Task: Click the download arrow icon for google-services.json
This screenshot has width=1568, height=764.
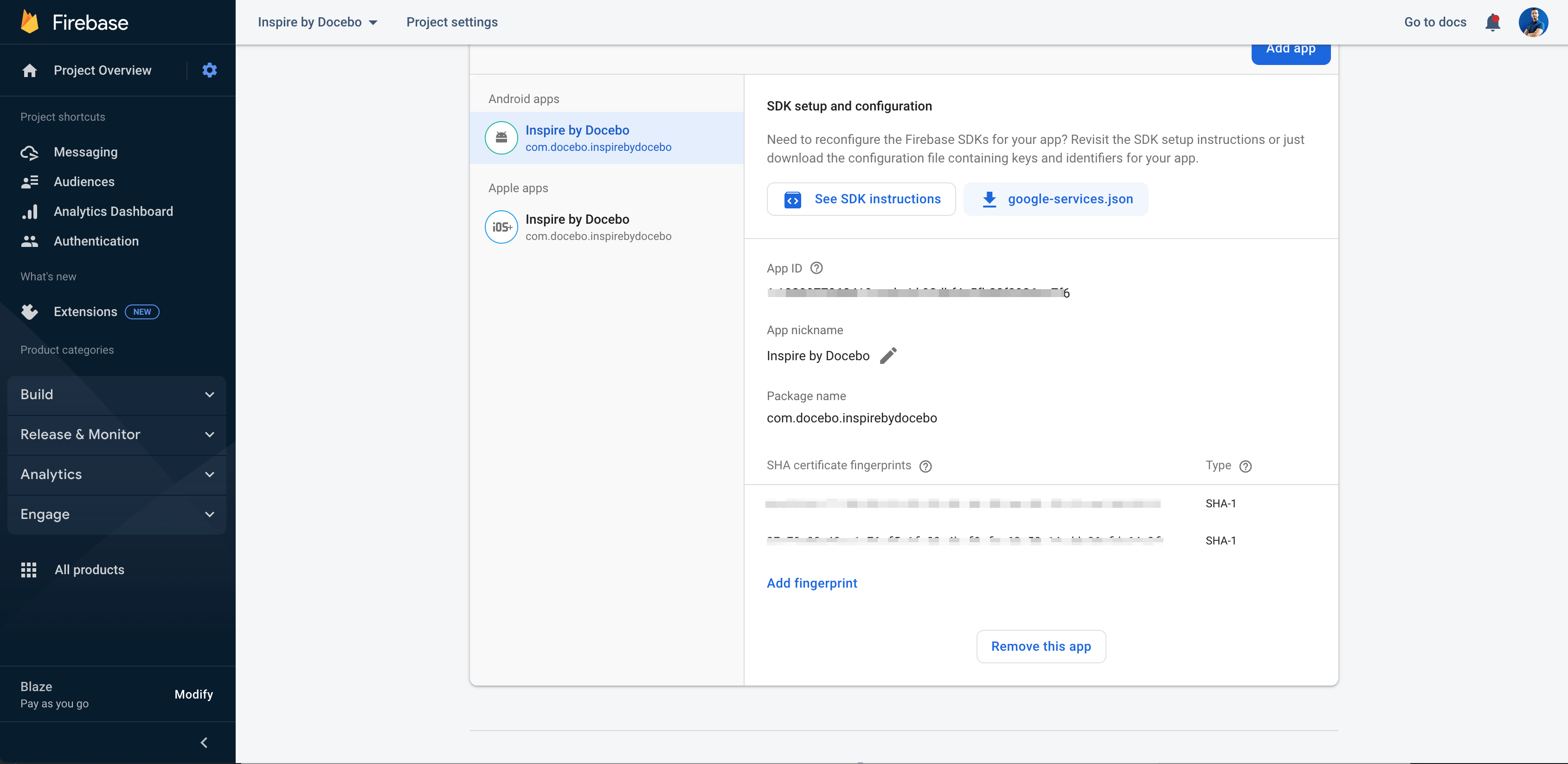Action: point(989,199)
